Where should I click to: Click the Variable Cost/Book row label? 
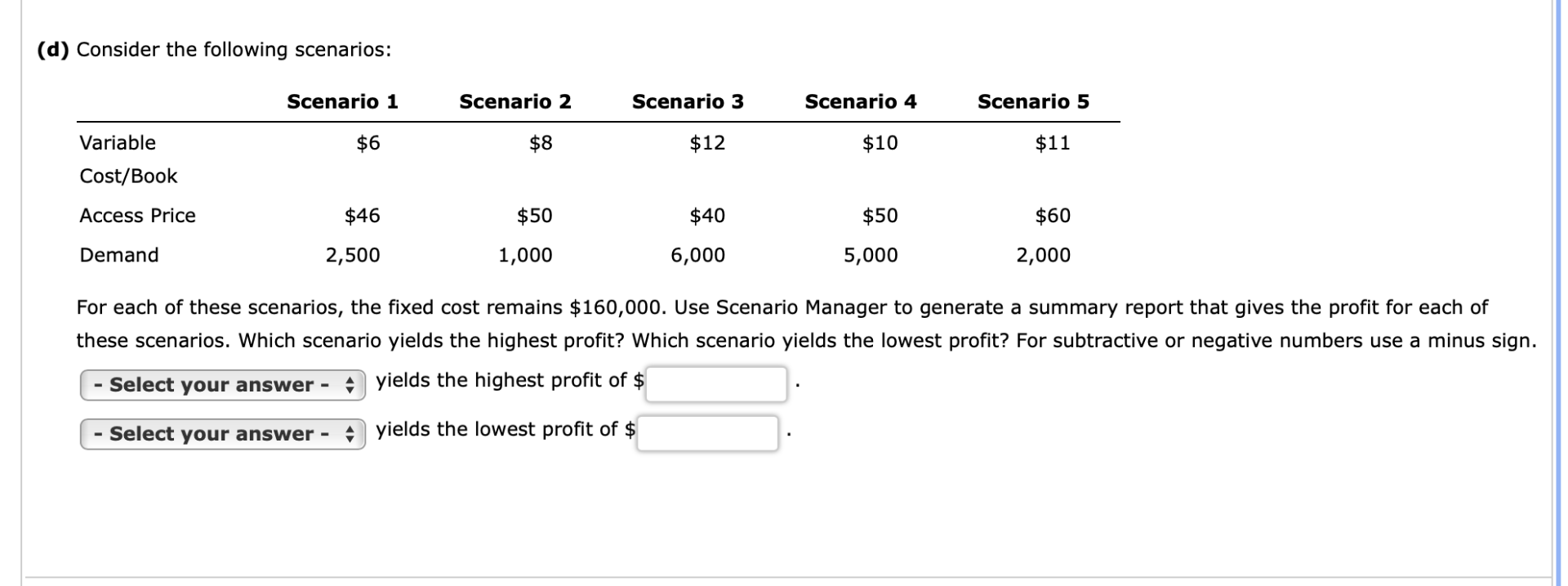coord(128,159)
